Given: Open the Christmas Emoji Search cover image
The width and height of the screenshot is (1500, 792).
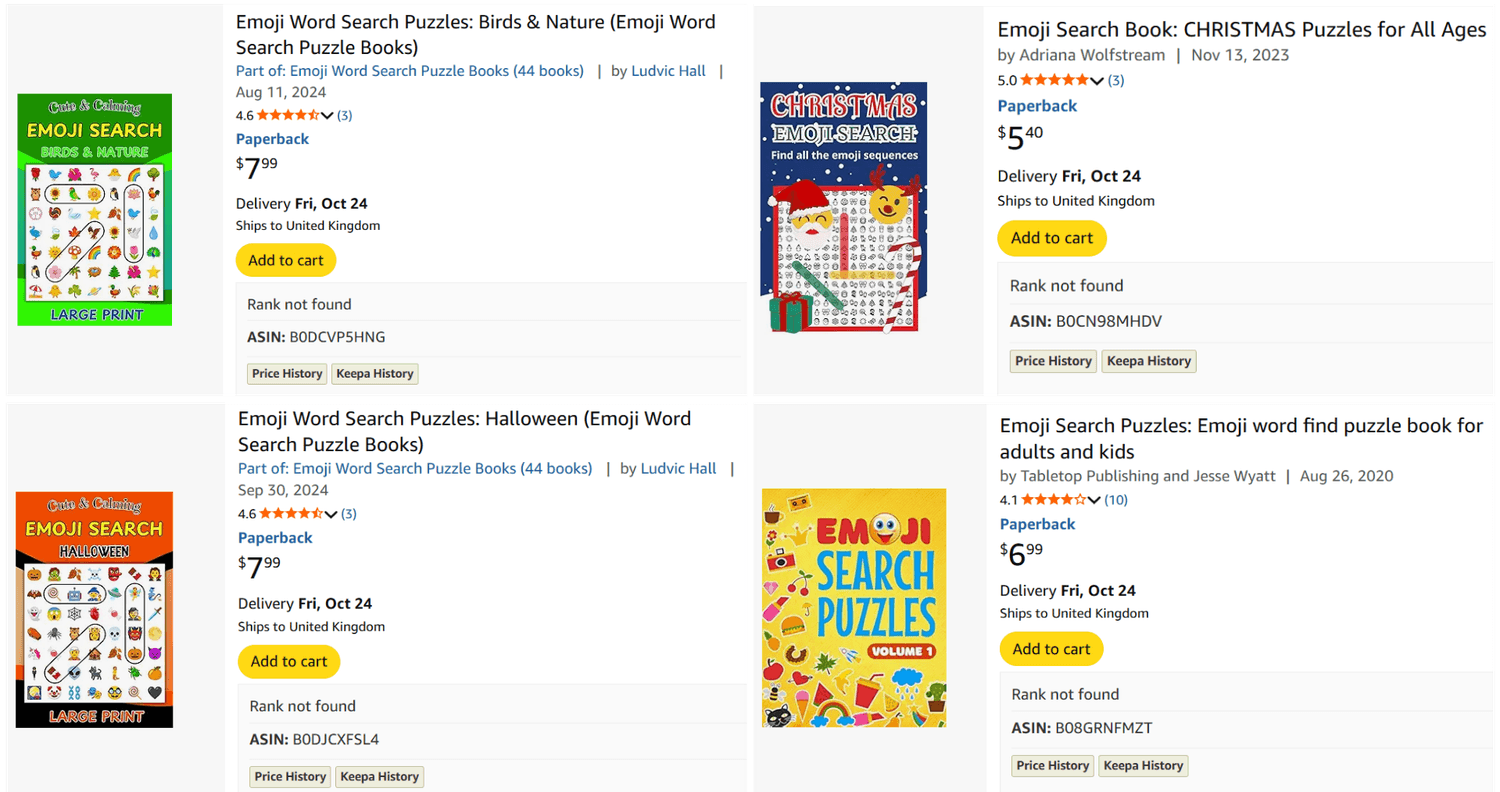Looking at the screenshot, I should tap(844, 207).
